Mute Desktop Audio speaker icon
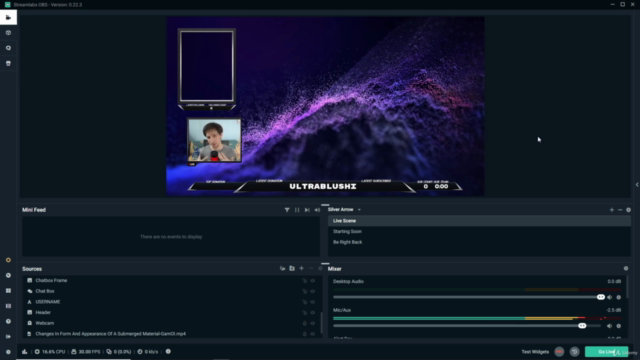640x360 pixels. coord(609,298)
